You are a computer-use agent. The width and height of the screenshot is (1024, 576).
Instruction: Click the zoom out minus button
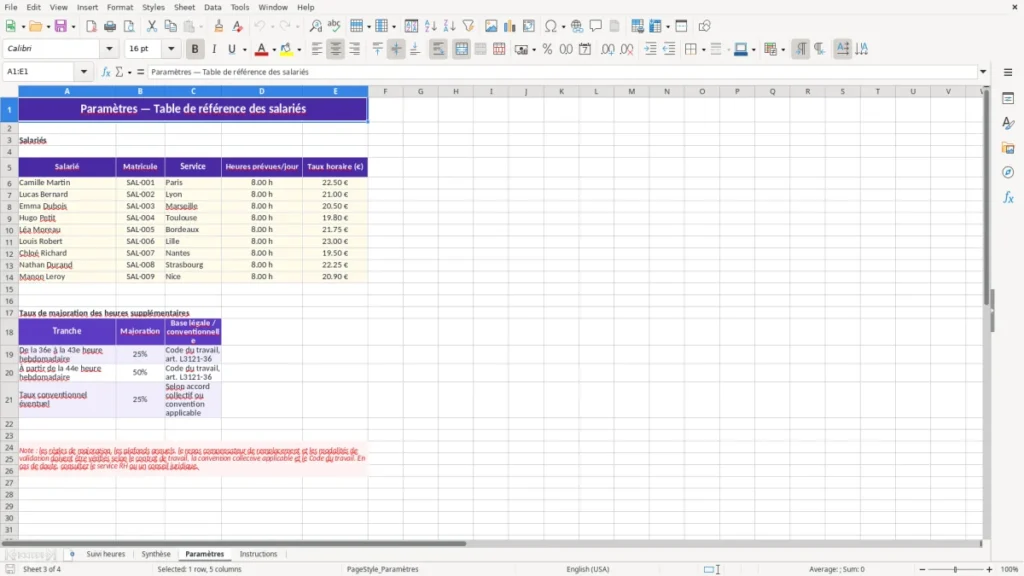[922, 569]
